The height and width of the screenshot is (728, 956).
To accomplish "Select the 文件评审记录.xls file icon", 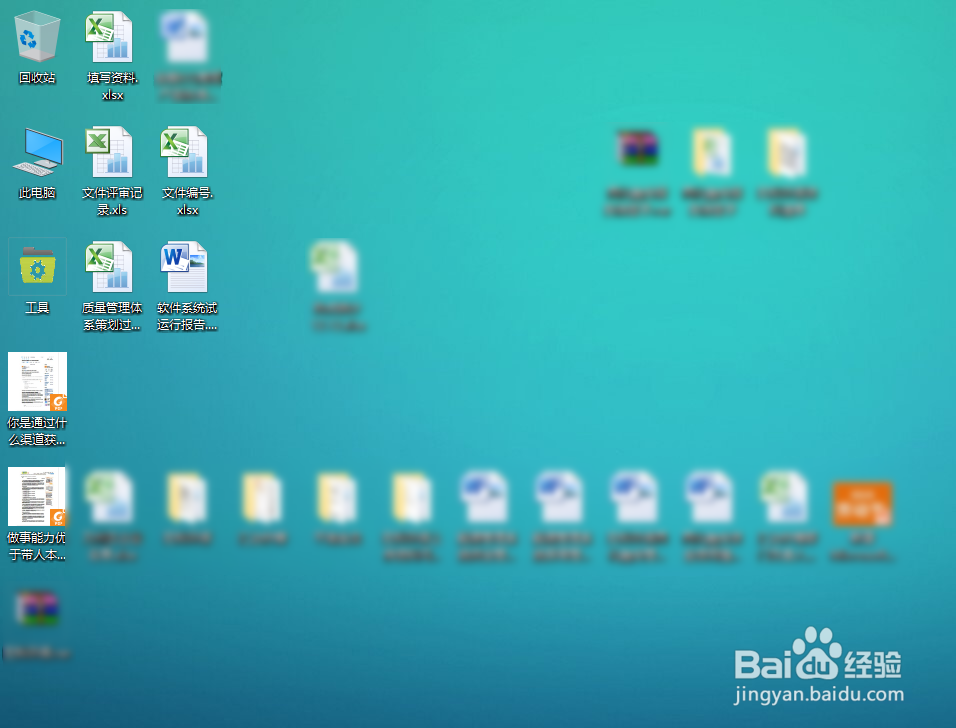I will coord(110,152).
